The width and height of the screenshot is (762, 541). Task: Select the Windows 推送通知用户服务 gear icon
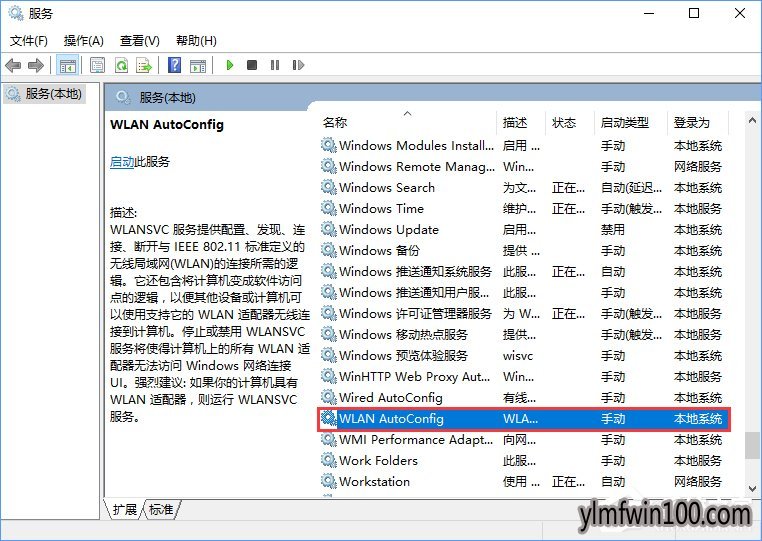click(329, 293)
